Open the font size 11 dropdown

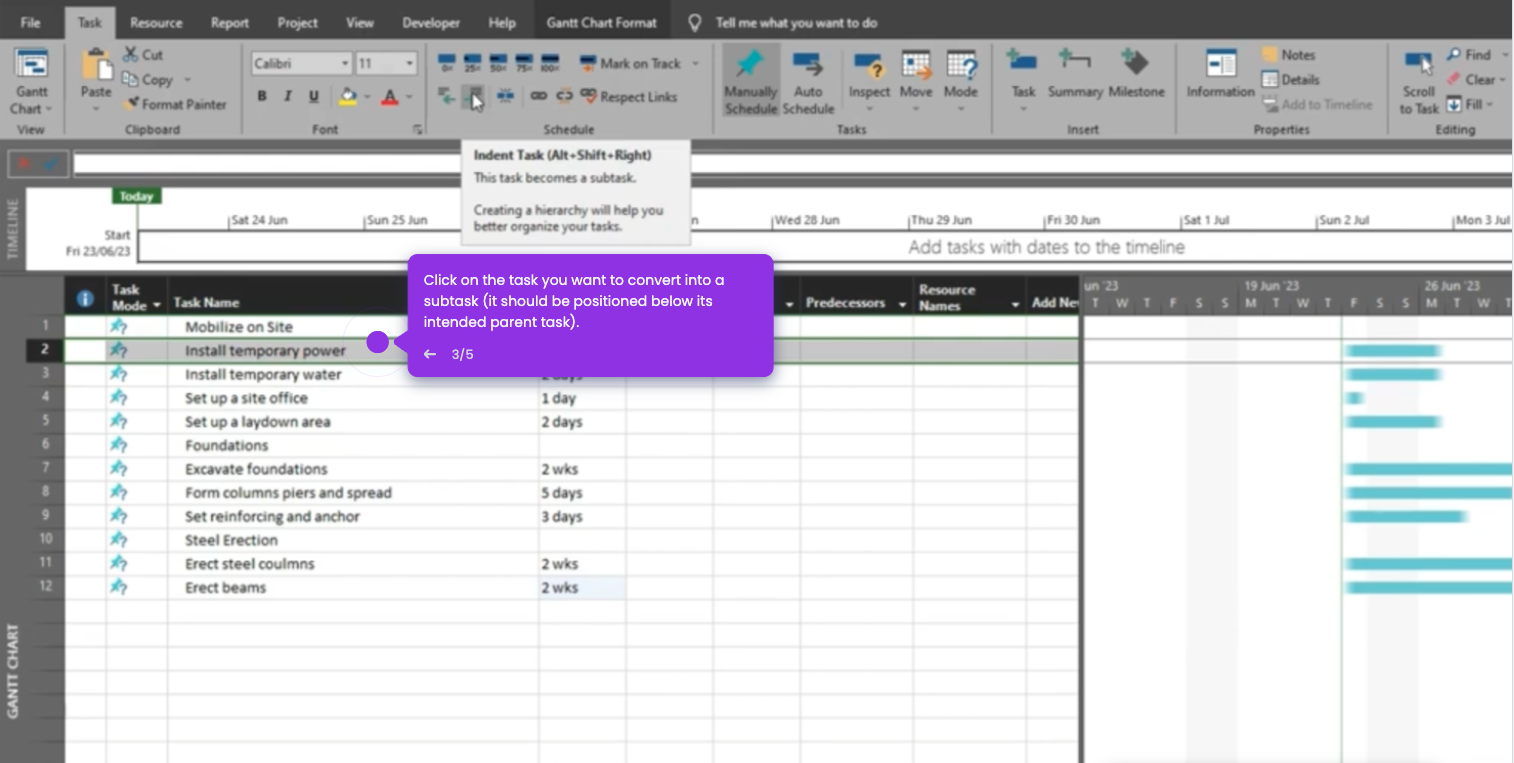(410, 63)
